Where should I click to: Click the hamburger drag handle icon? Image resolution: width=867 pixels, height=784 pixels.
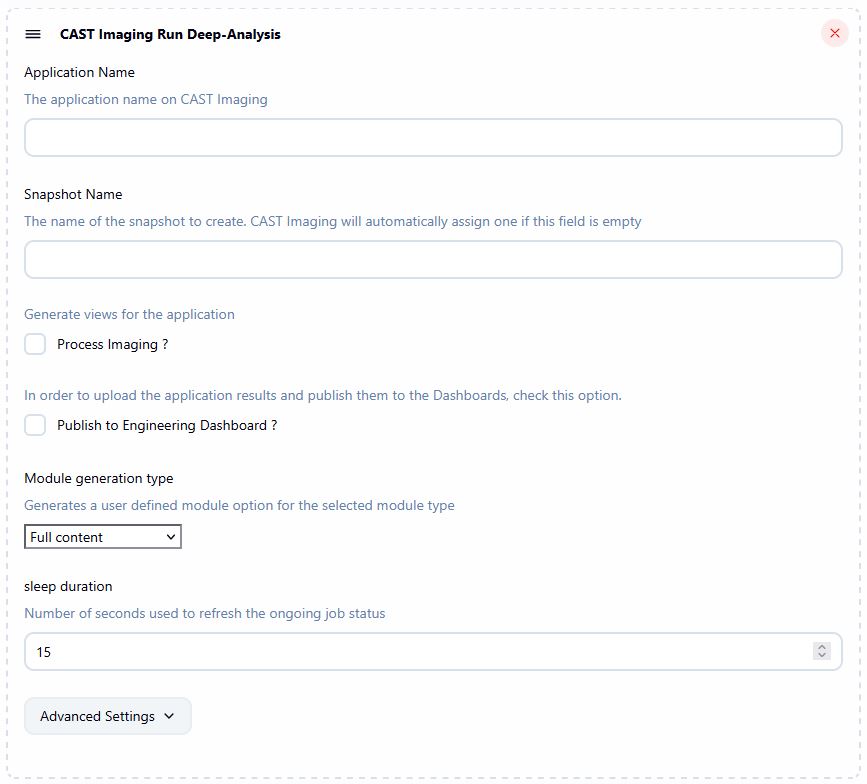tap(33, 34)
